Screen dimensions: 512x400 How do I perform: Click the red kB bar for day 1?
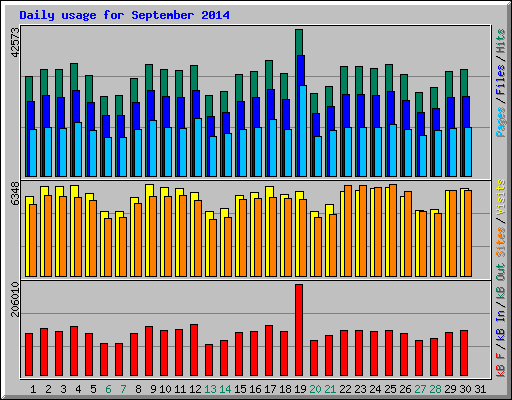[29, 355]
